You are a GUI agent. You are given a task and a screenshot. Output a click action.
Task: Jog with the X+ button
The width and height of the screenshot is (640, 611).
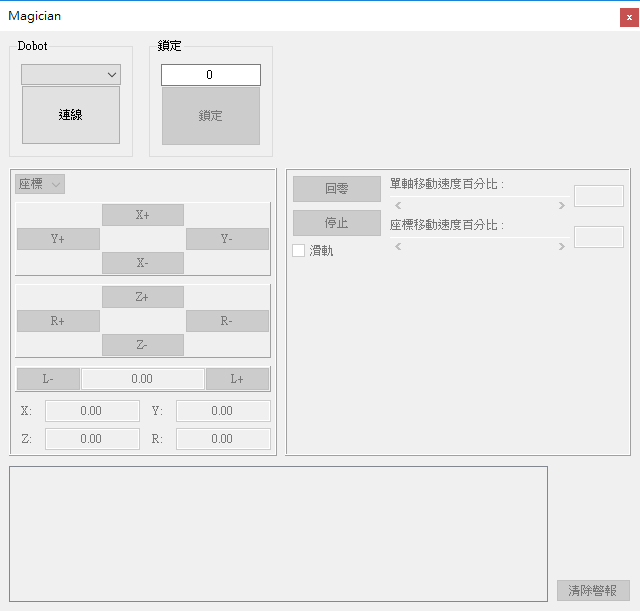pyautogui.click(x=142, y=215)
